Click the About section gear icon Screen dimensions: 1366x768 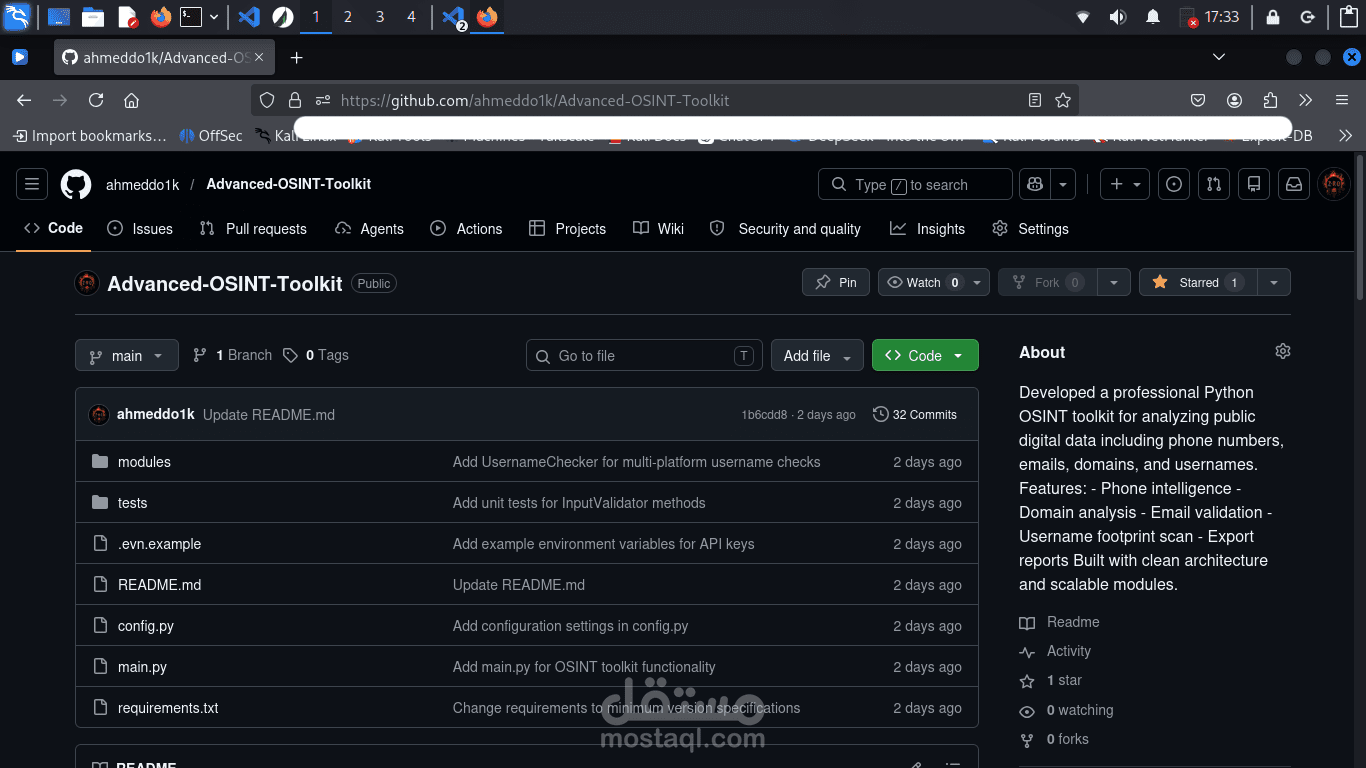(1283, 351)
